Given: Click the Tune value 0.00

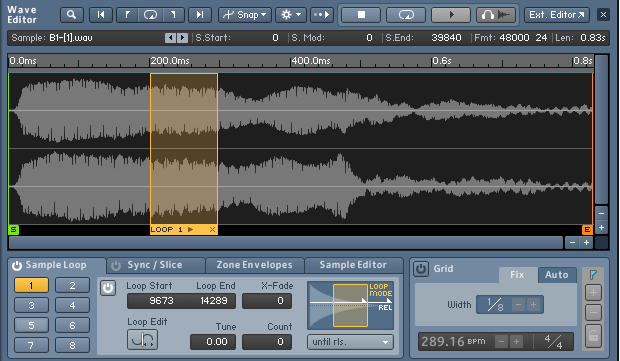Looking at the screenshot, I should (x=213, y=342).
